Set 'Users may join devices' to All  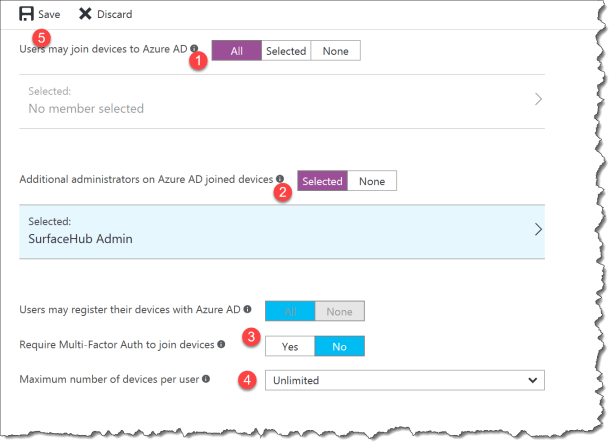[237, 51]
